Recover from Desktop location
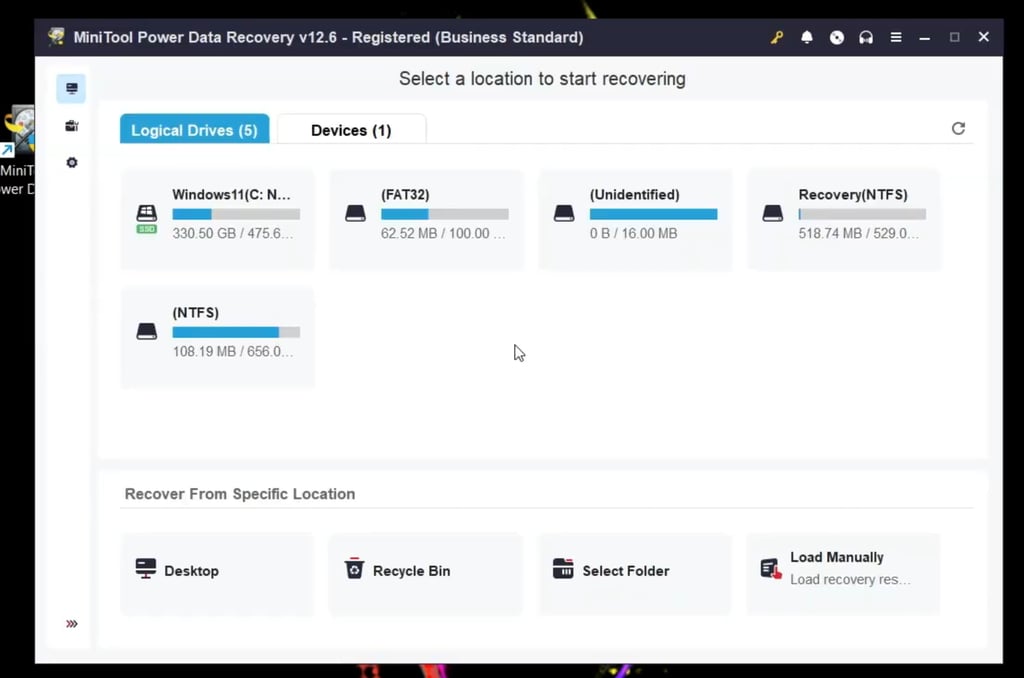Viewport: 1024px width, 678px height. [217, 573]
